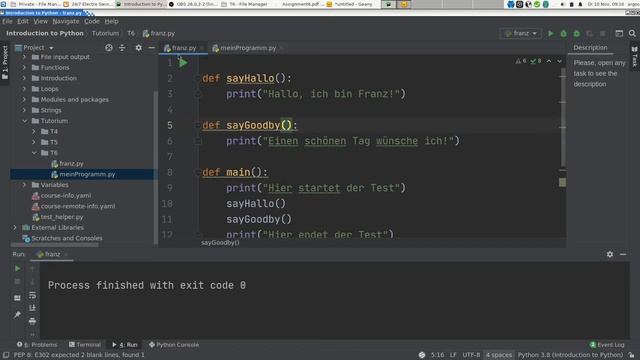The height and width of the screenshot is (360, 640).
Task: Expand the Variables folder
Action: pyautogui.click(x=24, y=185)
